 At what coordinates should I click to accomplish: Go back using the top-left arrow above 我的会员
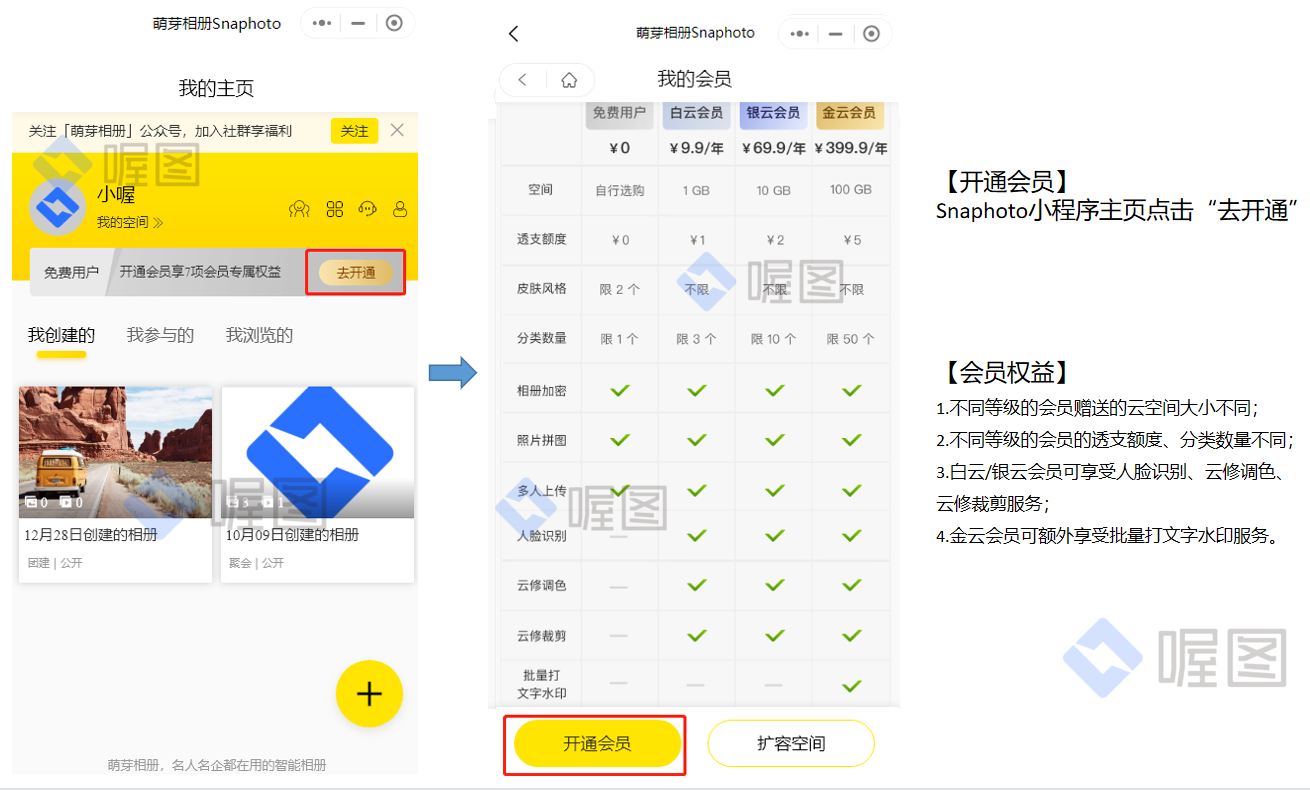pyautogui.click(x=514, y=33)
